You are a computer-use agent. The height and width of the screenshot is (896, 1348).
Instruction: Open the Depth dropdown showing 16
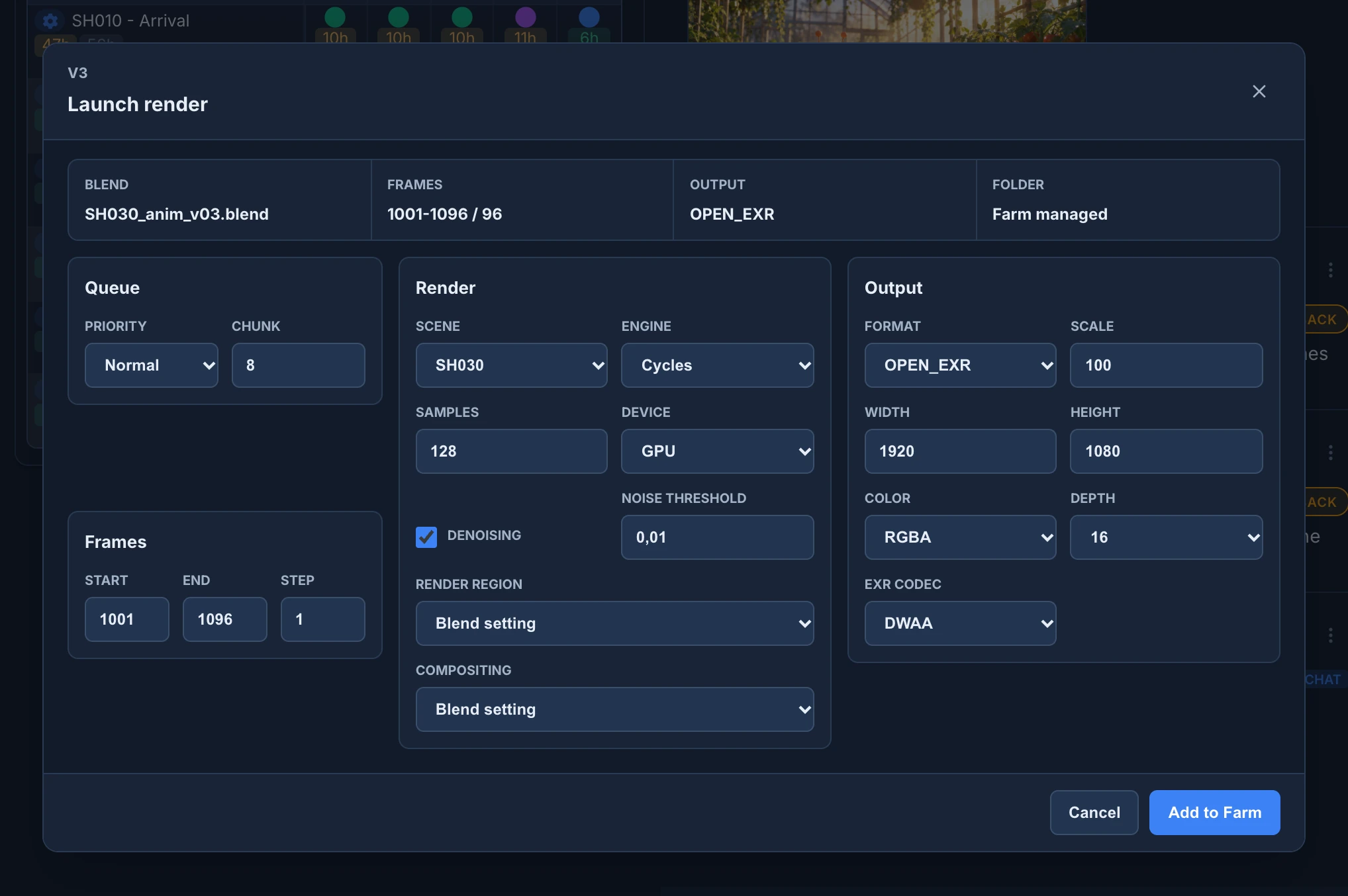1166,537
